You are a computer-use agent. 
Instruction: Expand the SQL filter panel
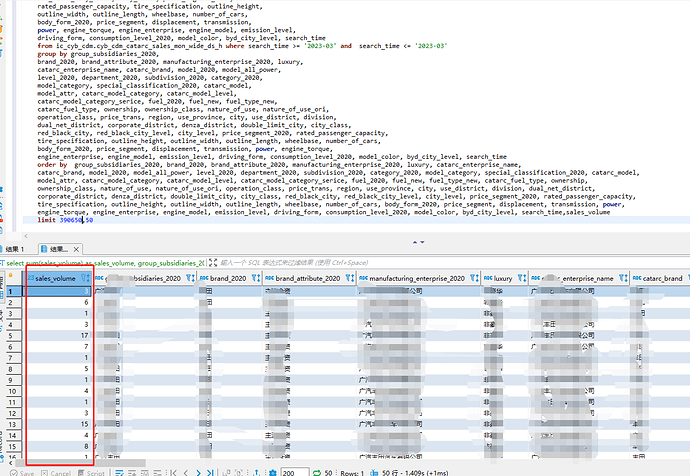point(213,263)
